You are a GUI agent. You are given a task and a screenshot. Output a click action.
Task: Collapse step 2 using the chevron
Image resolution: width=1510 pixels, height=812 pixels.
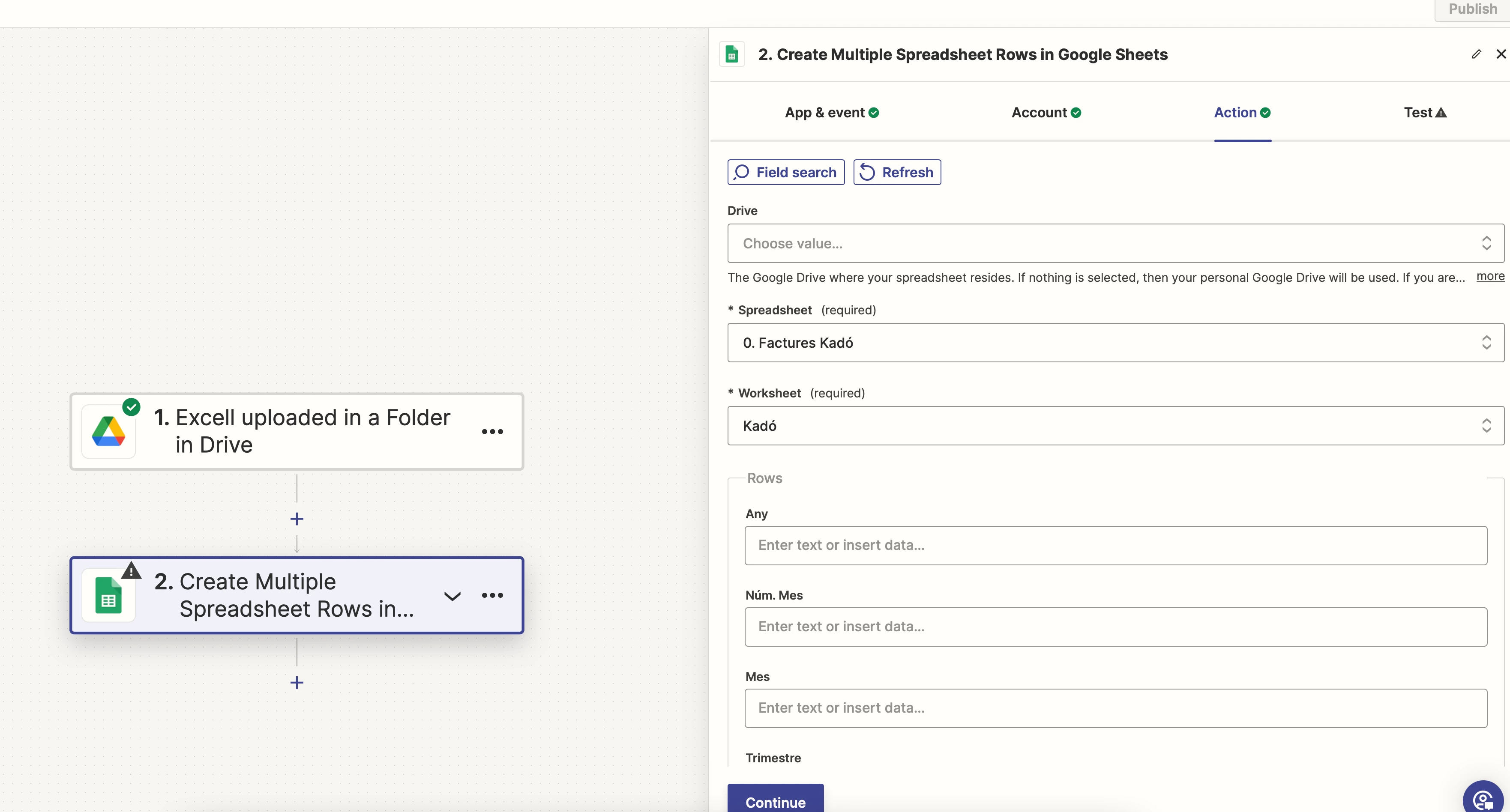tap(452, 597)
